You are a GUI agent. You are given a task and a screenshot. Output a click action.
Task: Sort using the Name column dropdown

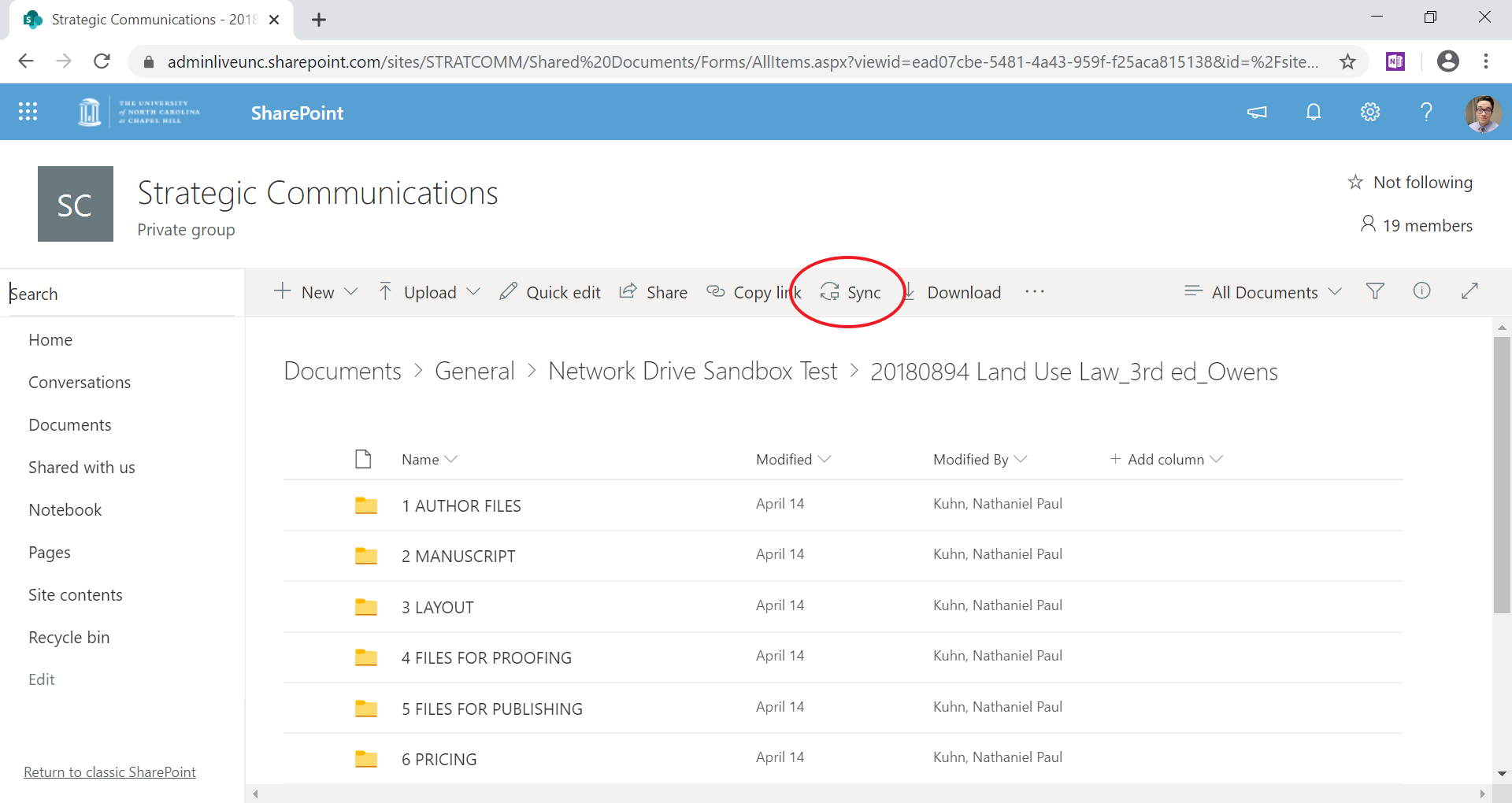(x=452, y=459)
